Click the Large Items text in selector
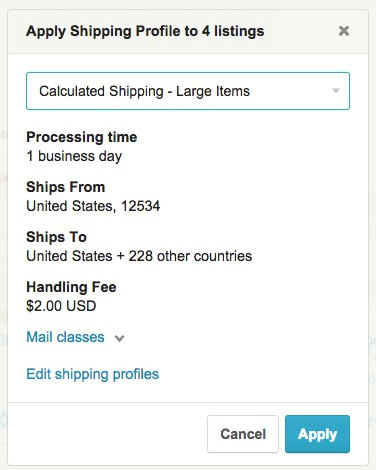 [213, 91]
